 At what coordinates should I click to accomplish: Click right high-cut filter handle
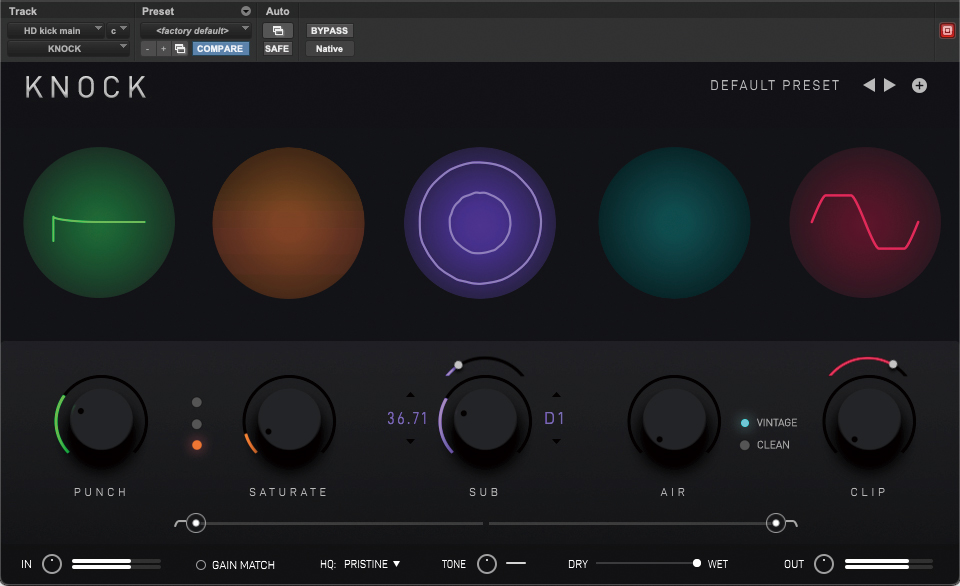(x=776, y=523)
